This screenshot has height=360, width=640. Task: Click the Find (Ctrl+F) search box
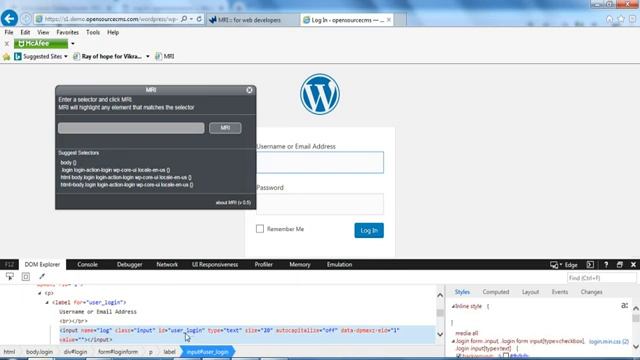coord(601,278)
